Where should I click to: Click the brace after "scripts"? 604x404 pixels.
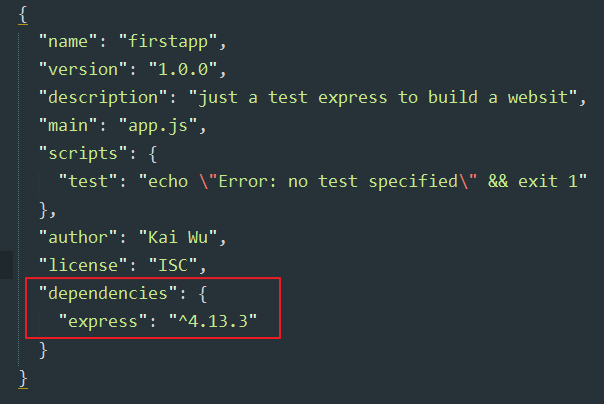coord(153,154)
